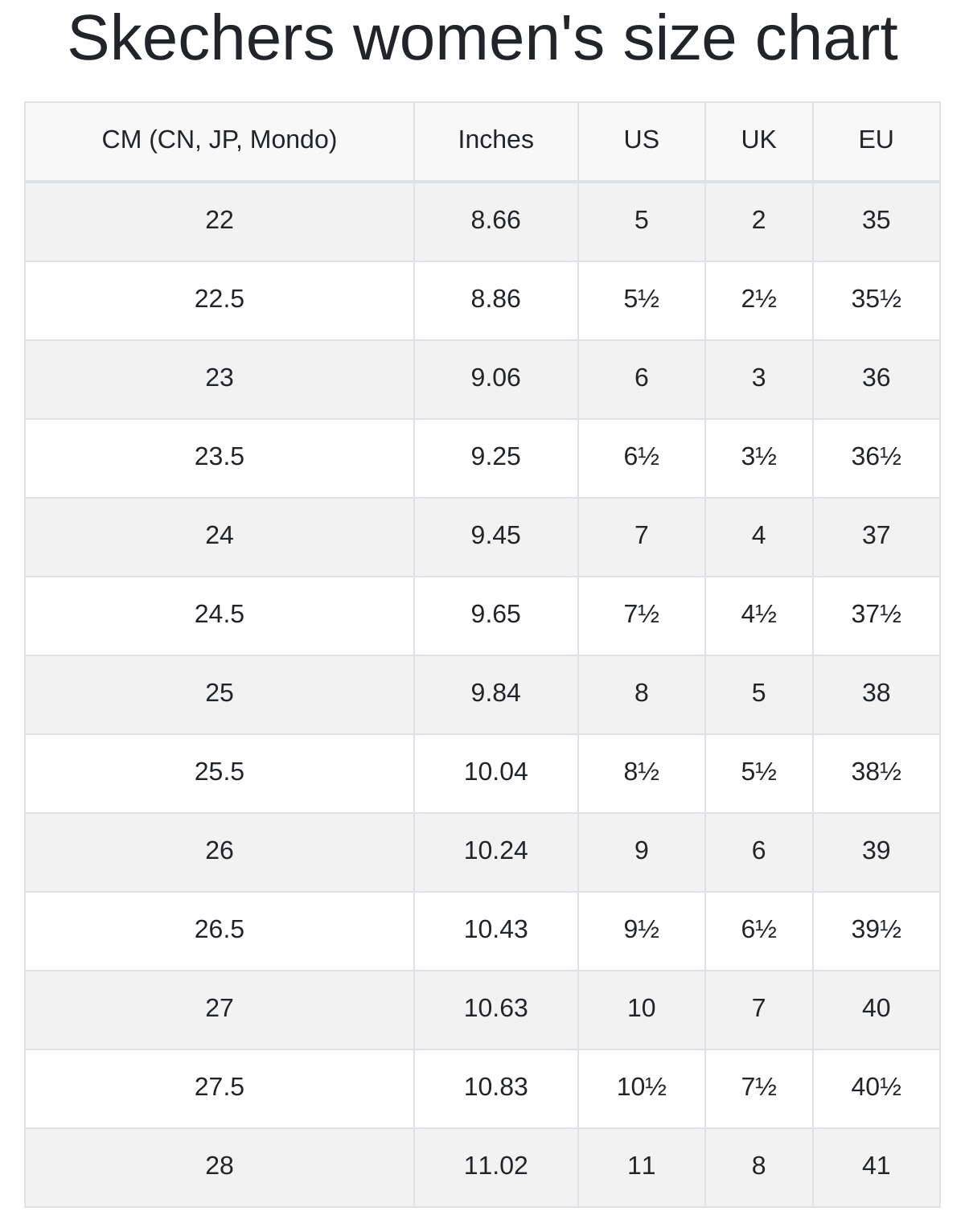Click the 11.02 inches cell
The height and width of the screenshot is (1232, 965).
(x=496, y=1167)
